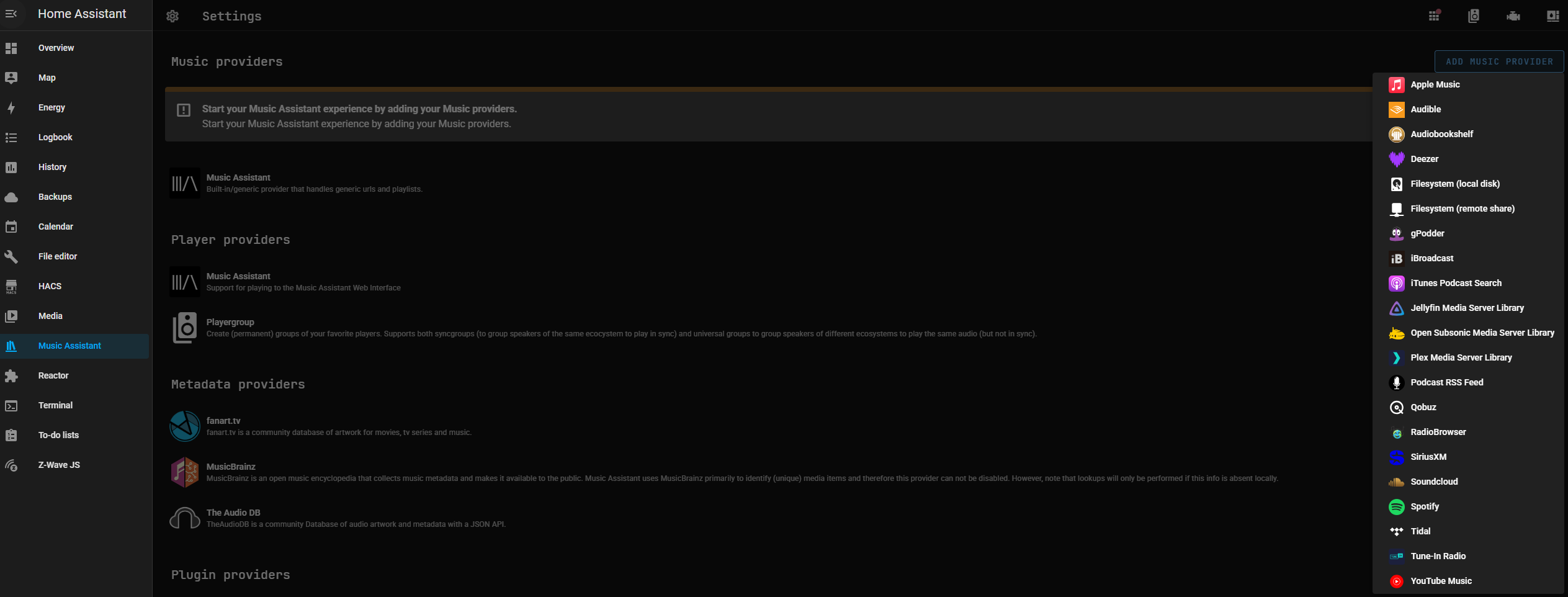
Task: Select iBroadcast provider
Action: [1469, 258]
